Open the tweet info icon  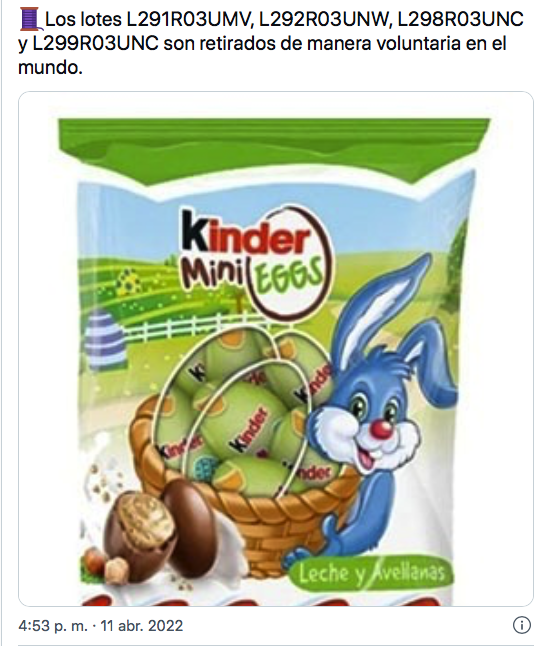click(x=521, y=625)
